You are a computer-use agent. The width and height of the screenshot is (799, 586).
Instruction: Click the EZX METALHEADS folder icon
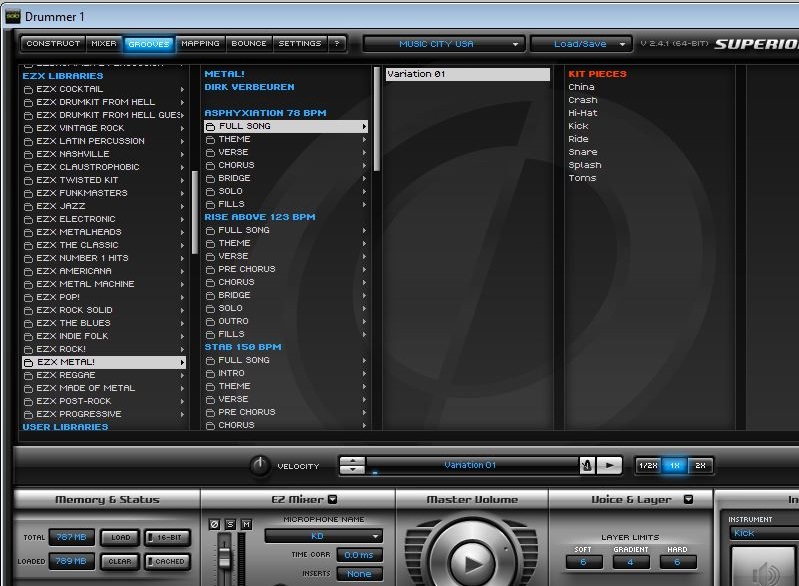[29, 232]
